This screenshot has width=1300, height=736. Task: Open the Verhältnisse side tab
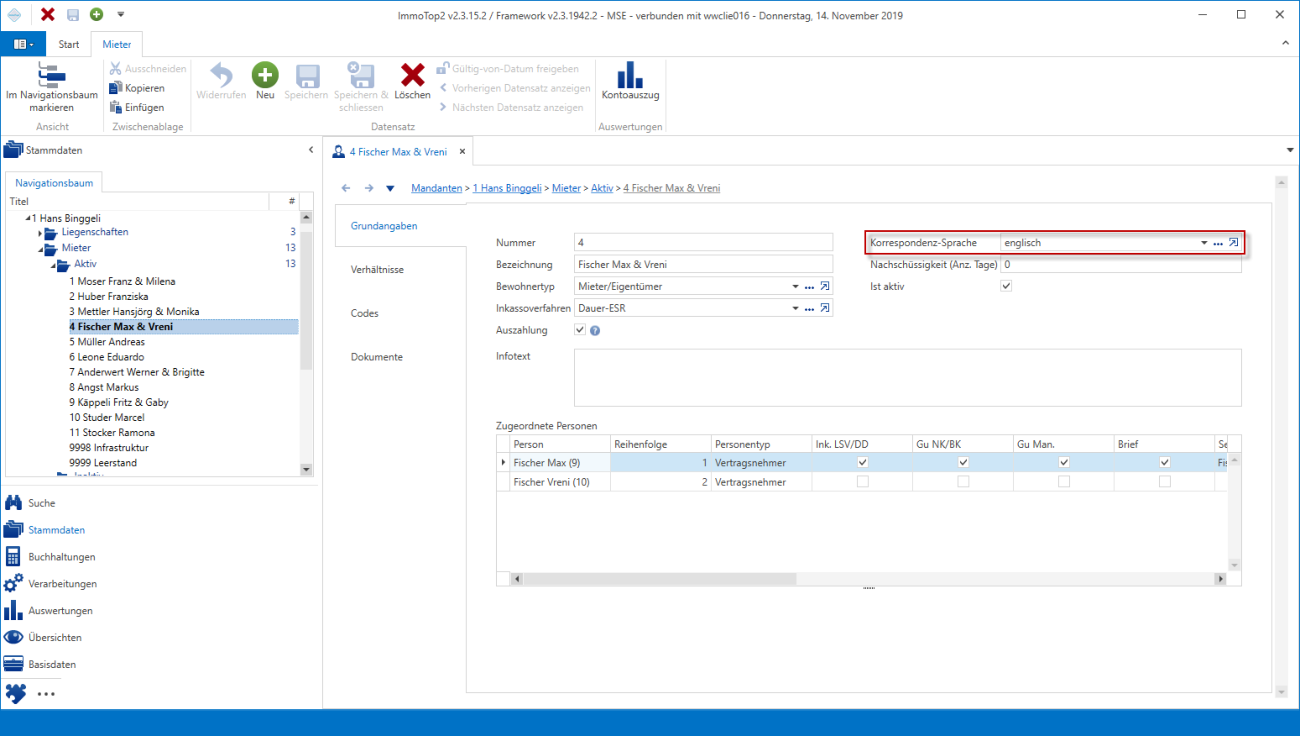377,270
